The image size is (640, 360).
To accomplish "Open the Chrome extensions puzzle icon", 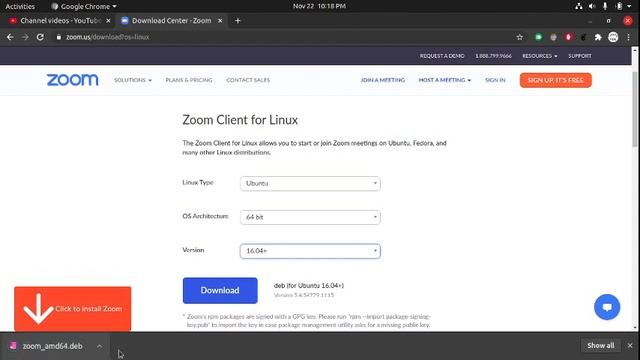I will pos(598,37).
